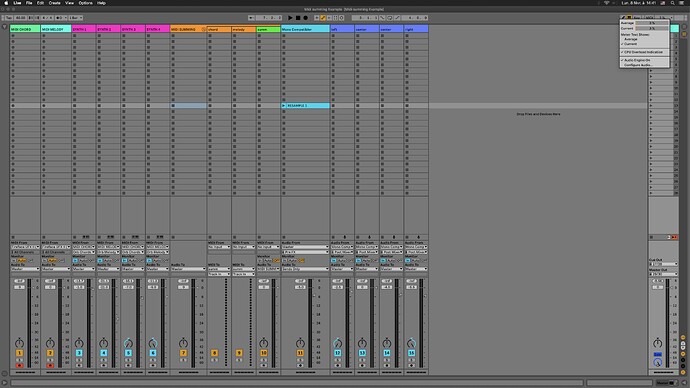Open track 1 Audio To Master dropdown
Viewport: 690px width, 388px height.
[x=25, y=269]
